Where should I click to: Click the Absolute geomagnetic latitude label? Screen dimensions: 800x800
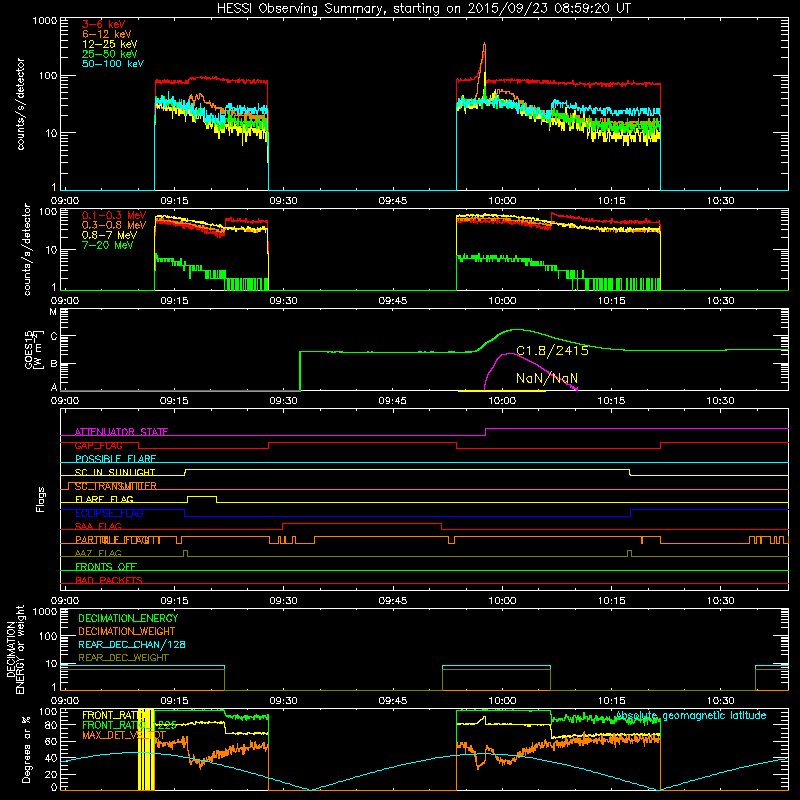click(x=691, y=715)
